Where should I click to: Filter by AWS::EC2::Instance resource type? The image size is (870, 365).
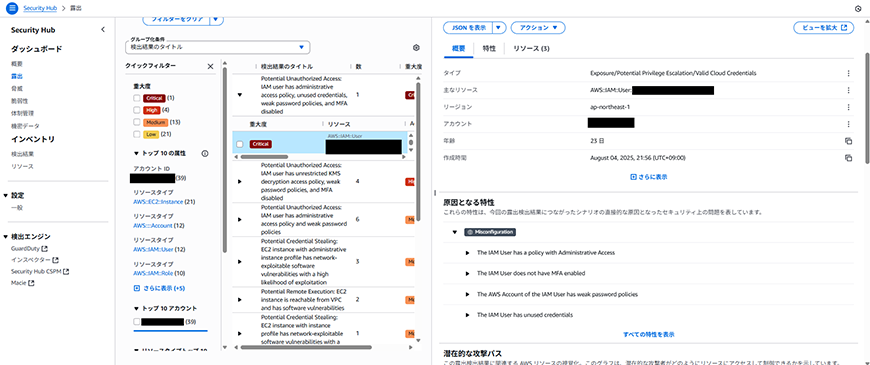tap(158, 202)
